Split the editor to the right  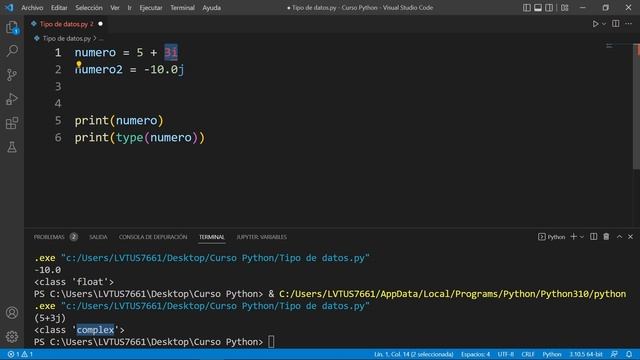tap(616, 24)
